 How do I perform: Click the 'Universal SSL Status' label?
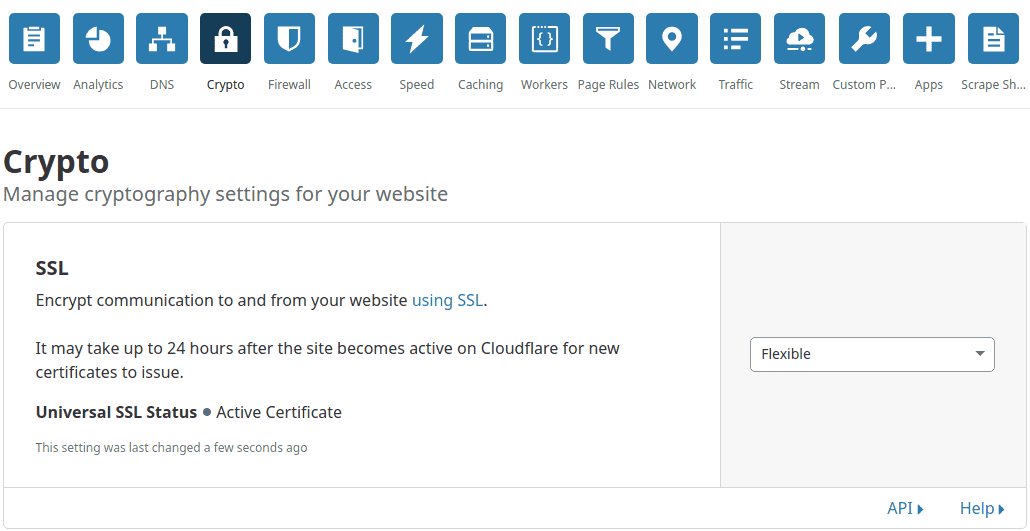116,413
